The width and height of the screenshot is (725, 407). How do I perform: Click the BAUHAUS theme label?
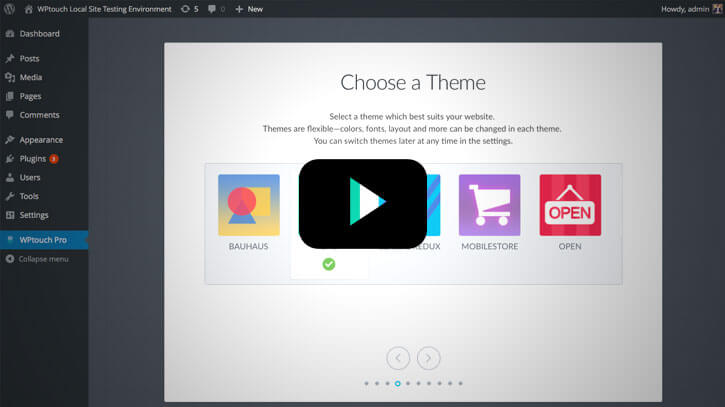tap(248, 247)
